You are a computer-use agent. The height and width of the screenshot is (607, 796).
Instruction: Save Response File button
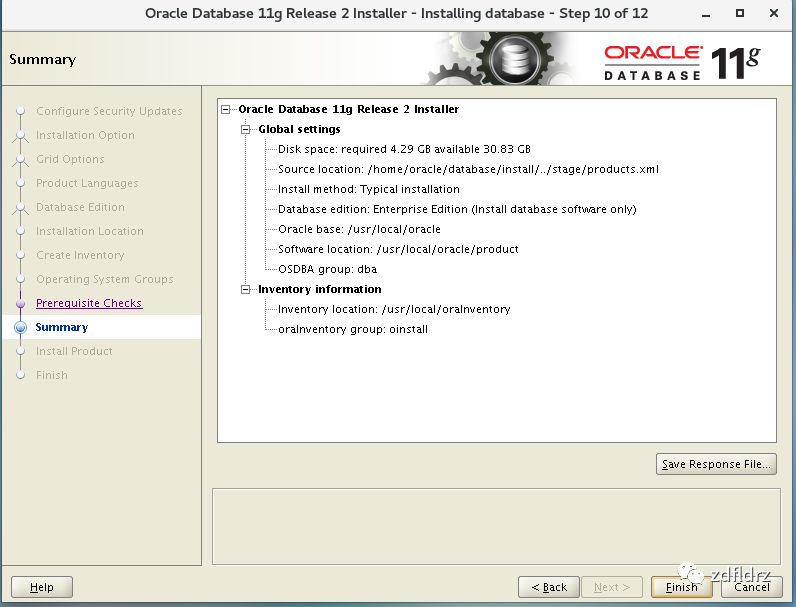[716, 464]
